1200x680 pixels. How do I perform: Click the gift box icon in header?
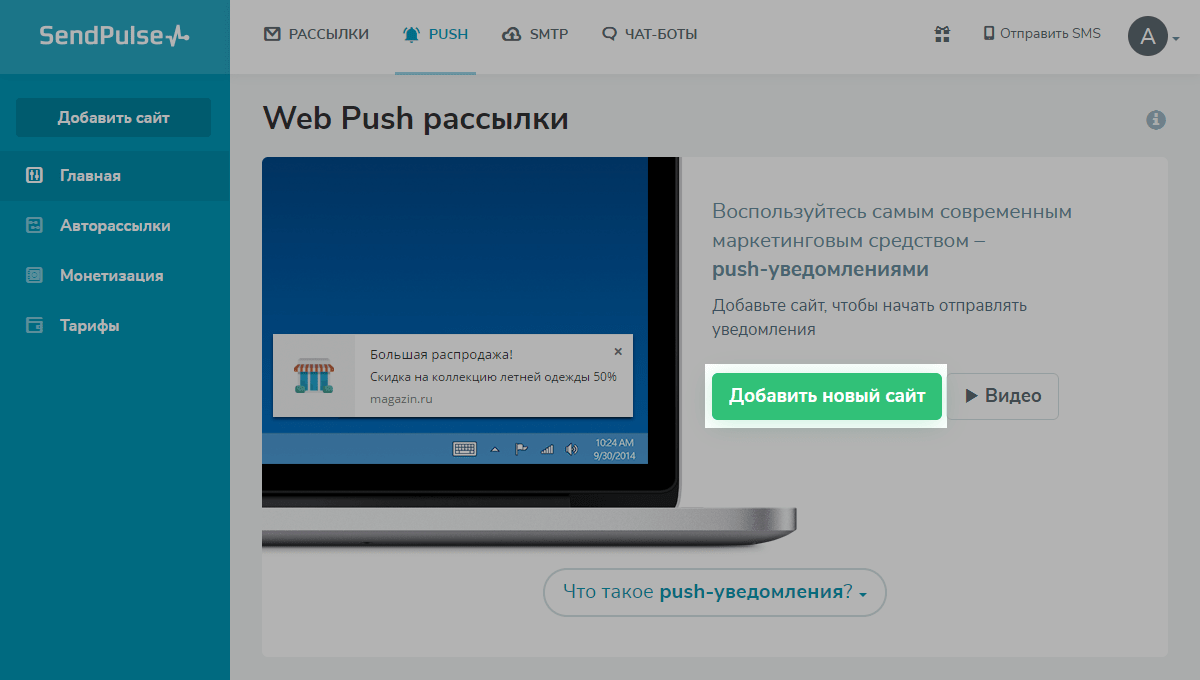click(942, 34)
